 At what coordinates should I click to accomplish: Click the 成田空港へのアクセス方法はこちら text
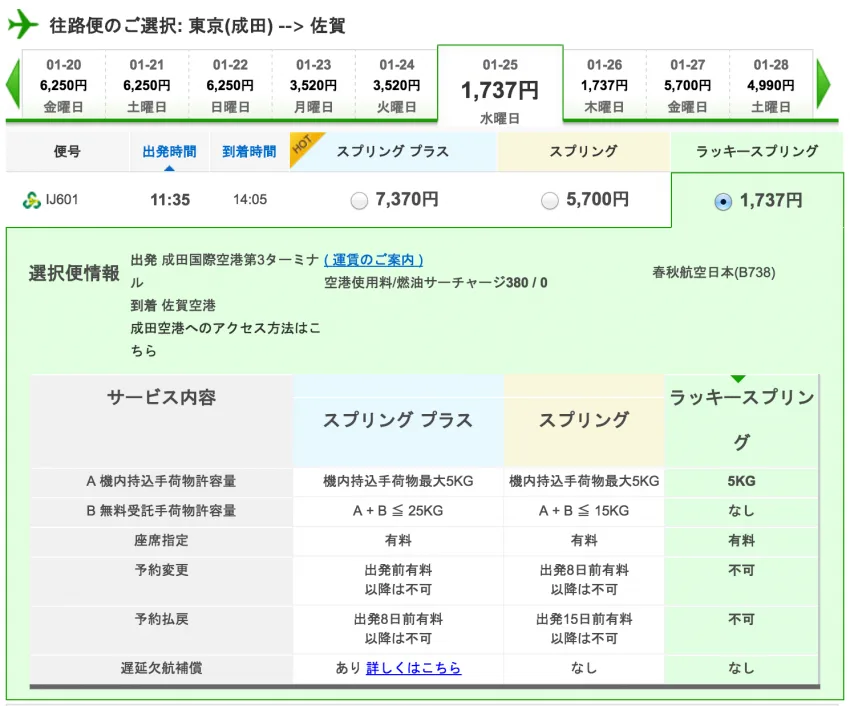click(225, 339)
